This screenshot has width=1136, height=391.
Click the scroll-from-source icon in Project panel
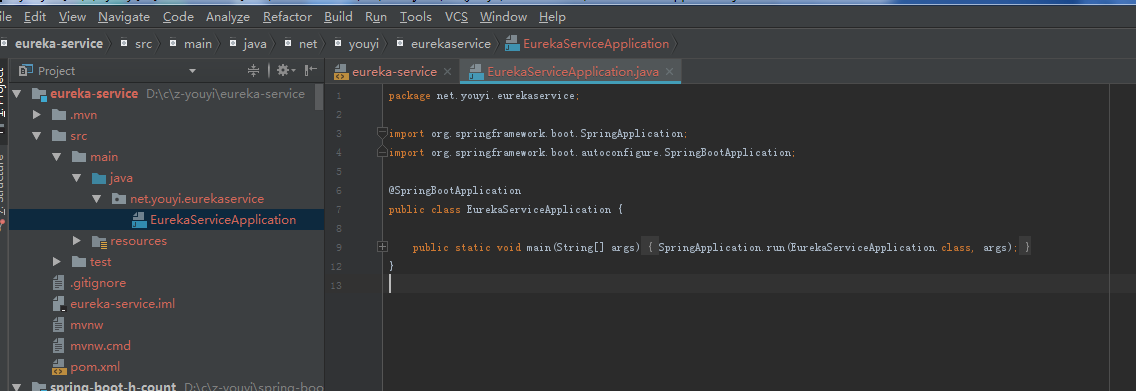(254, 70)
